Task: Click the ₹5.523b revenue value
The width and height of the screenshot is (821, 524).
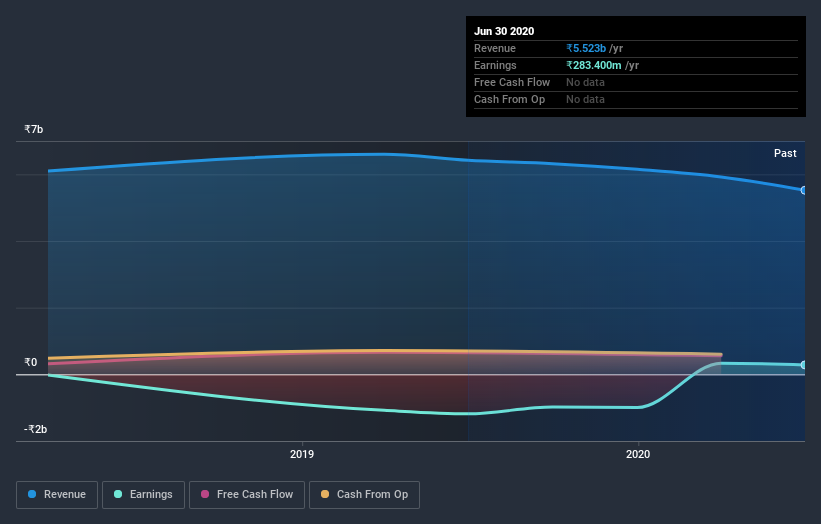Action: [586, 48]
